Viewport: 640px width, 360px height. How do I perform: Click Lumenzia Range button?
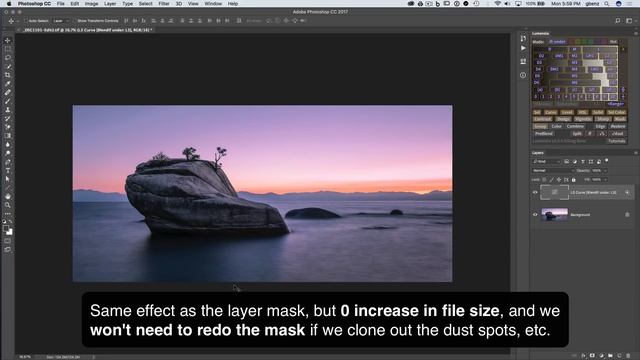615,104
